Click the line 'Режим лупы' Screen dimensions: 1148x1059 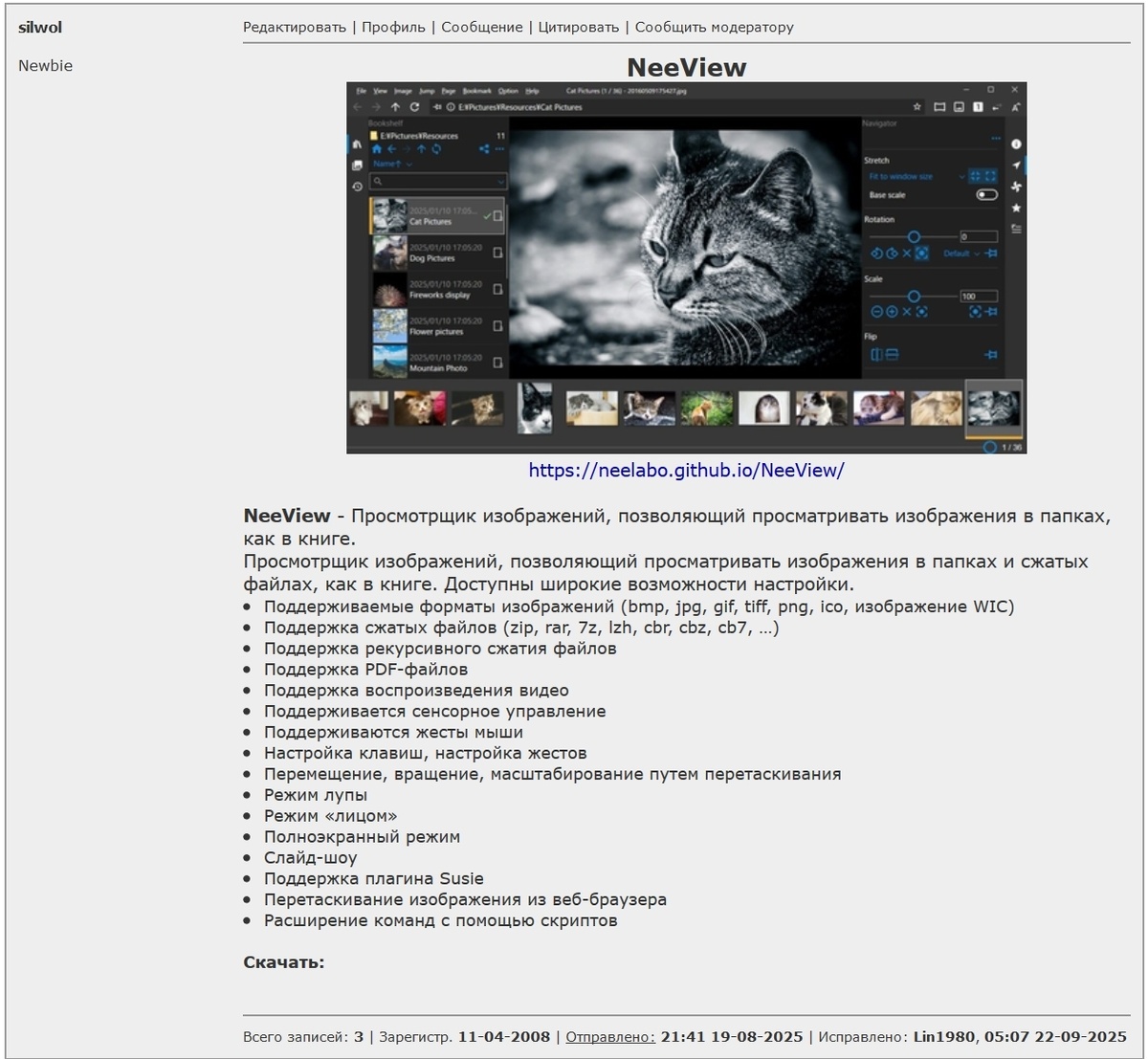(x=316, y=796)
